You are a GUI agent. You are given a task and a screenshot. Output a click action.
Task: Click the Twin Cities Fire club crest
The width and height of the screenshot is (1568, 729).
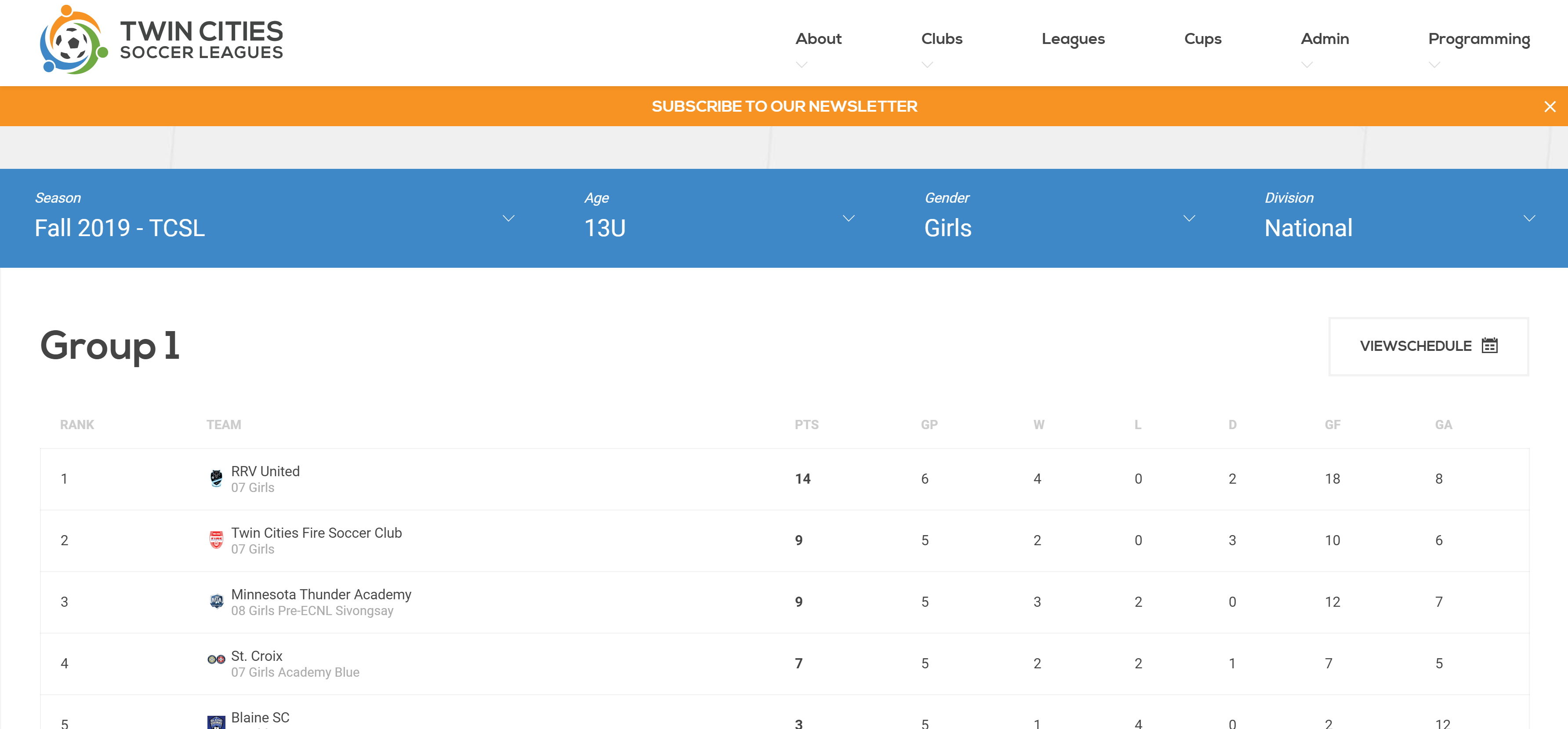click(216, 540)
